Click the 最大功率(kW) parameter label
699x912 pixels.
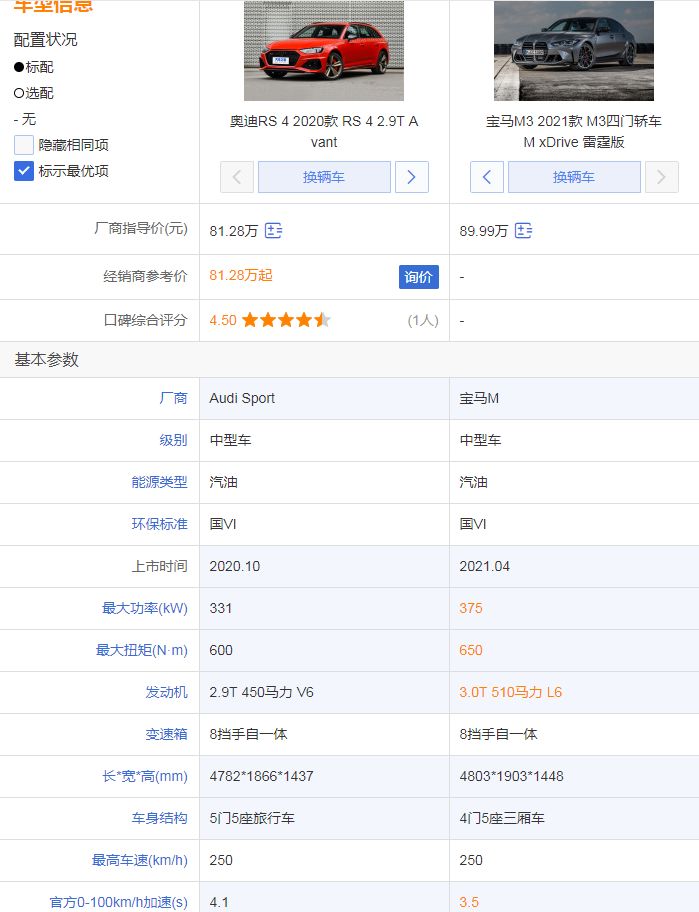pos(144,608)
